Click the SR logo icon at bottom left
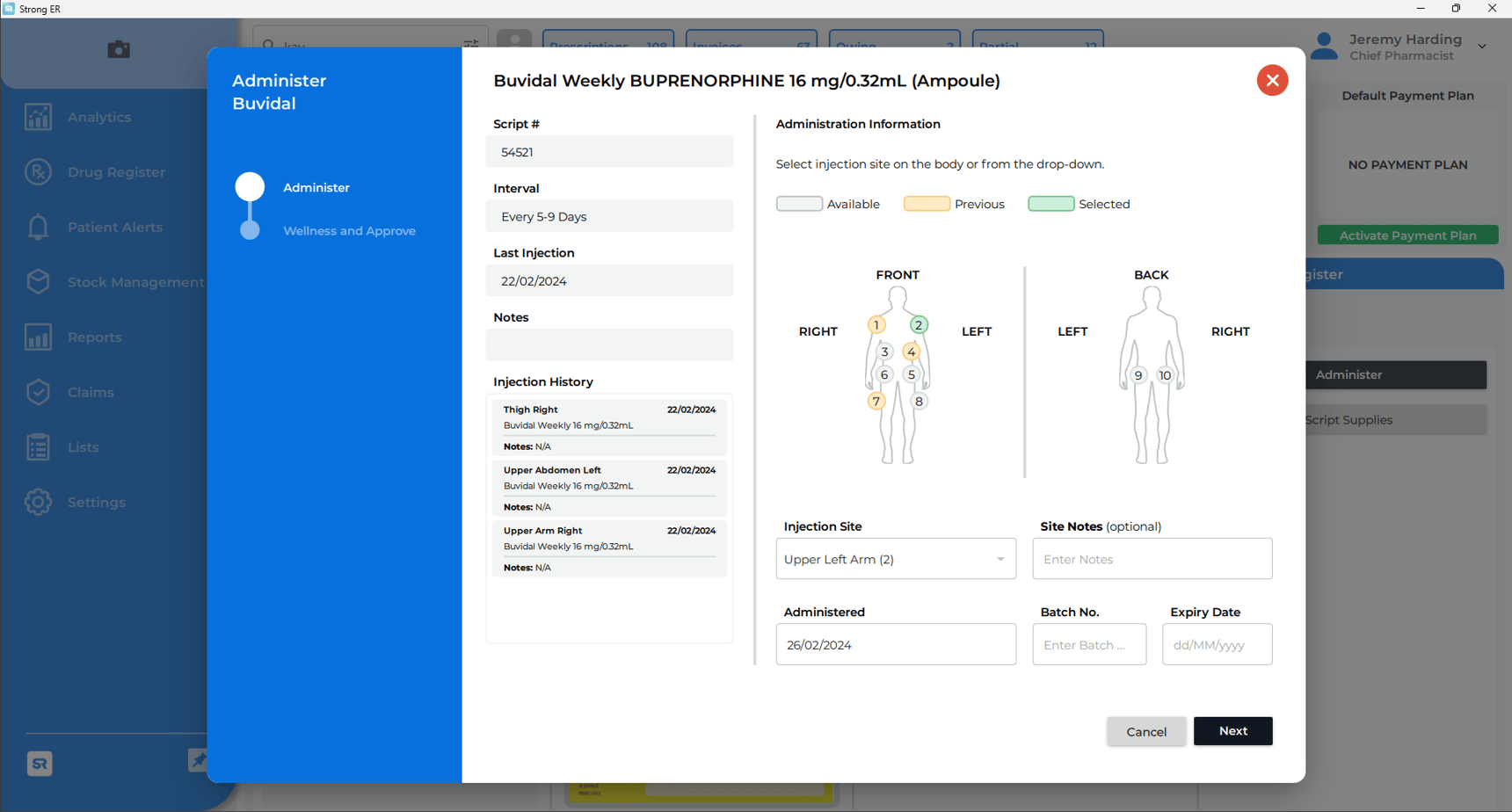 tap(39, 763)
